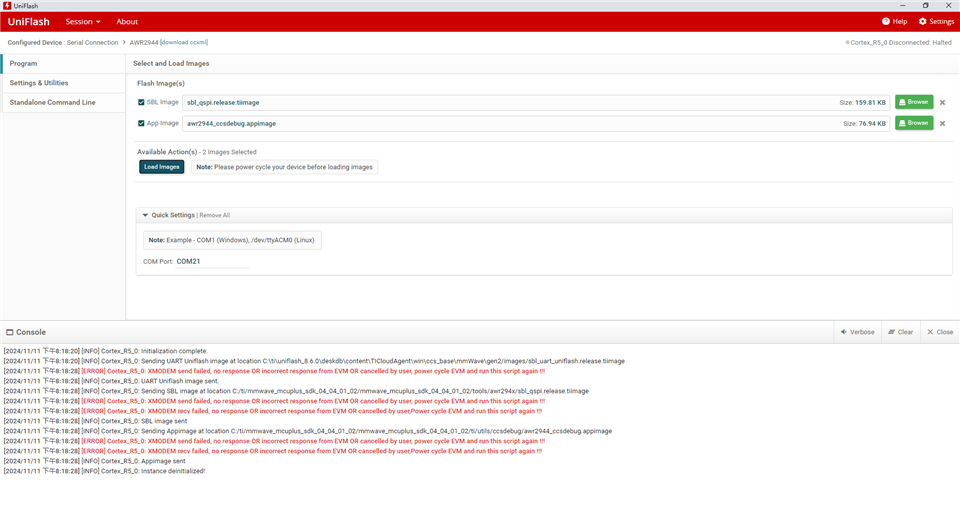Click the sbl_qspi.release.tiimage file field
The height and width of the screenshot is (520, 960).
click(x=536, y=102)
